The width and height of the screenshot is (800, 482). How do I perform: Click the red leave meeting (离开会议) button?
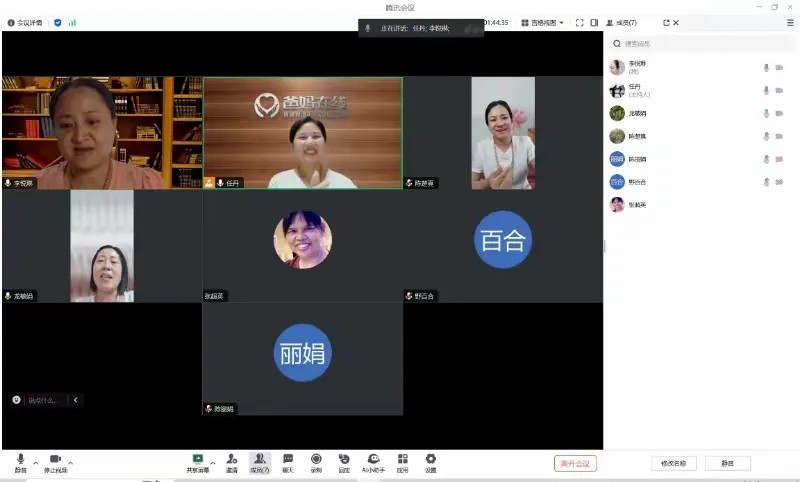pyautogui.click(x=575, y=463)
